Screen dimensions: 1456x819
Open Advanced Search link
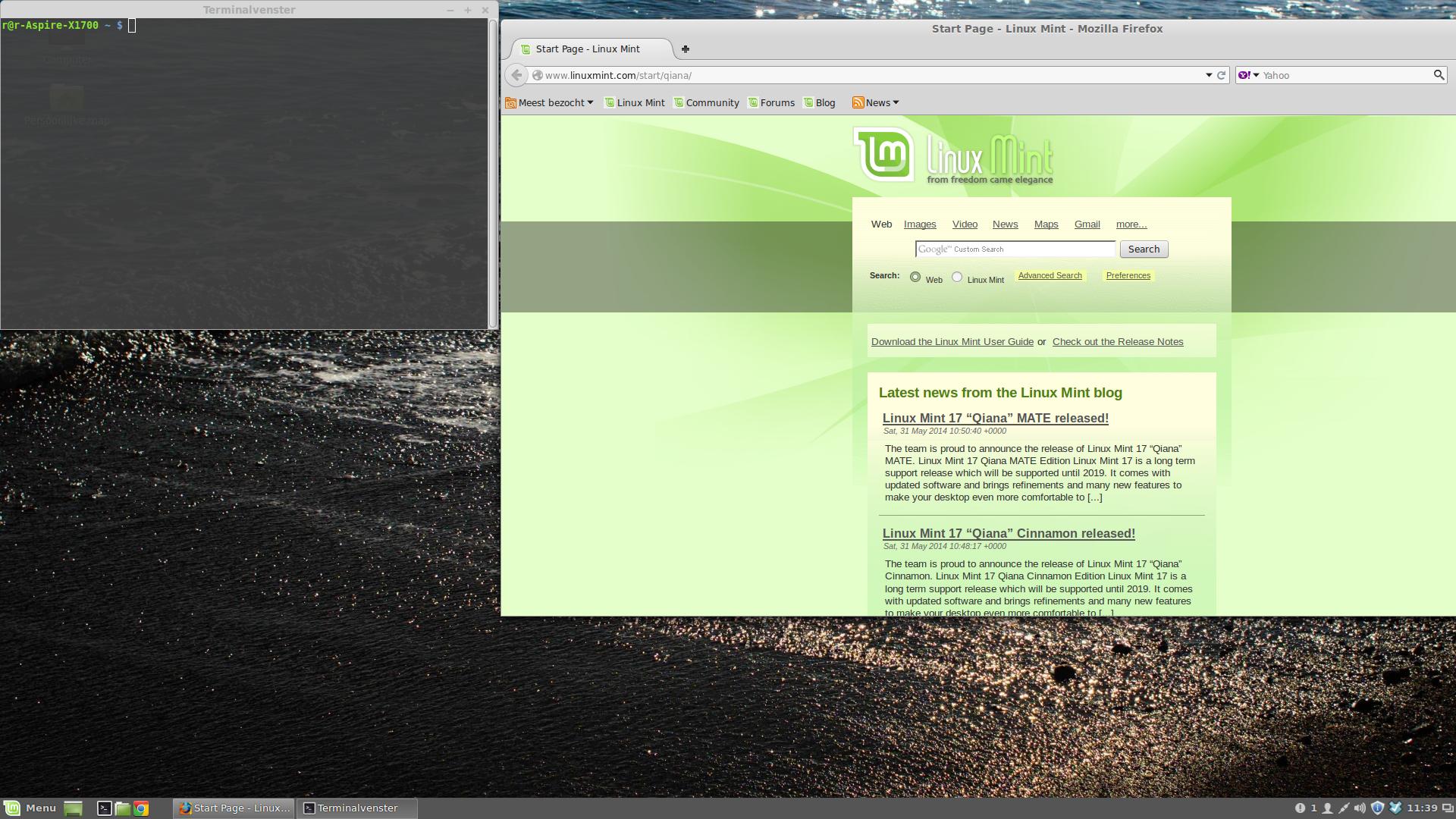coord(1050,276)
